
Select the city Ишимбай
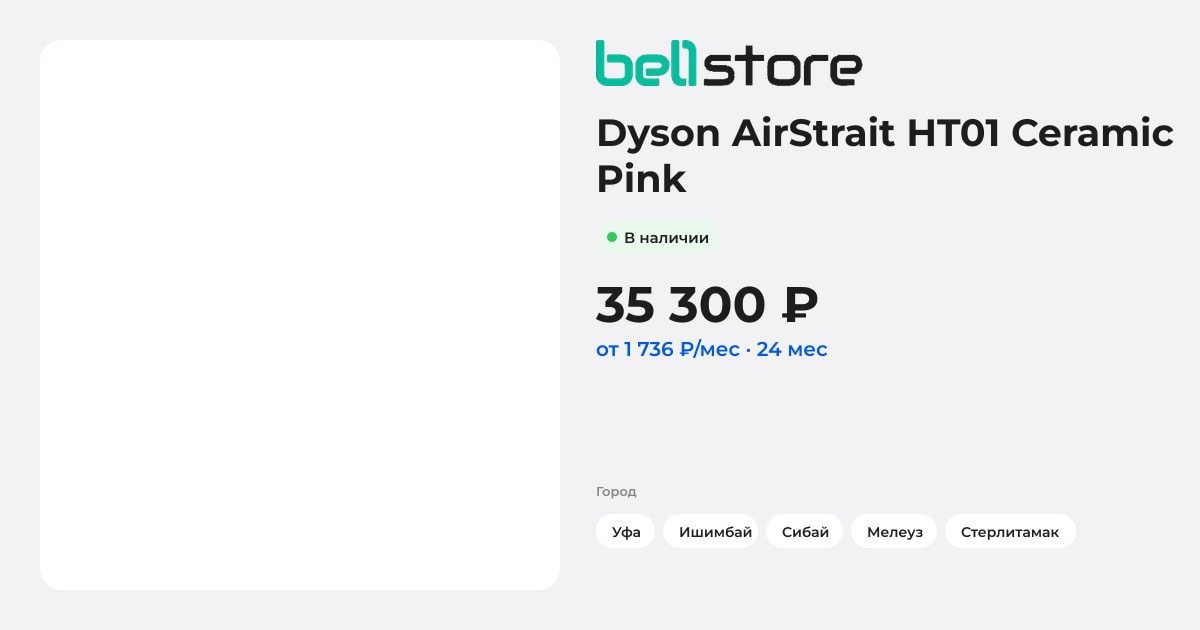pyautogui.click(x=715, y=532)
